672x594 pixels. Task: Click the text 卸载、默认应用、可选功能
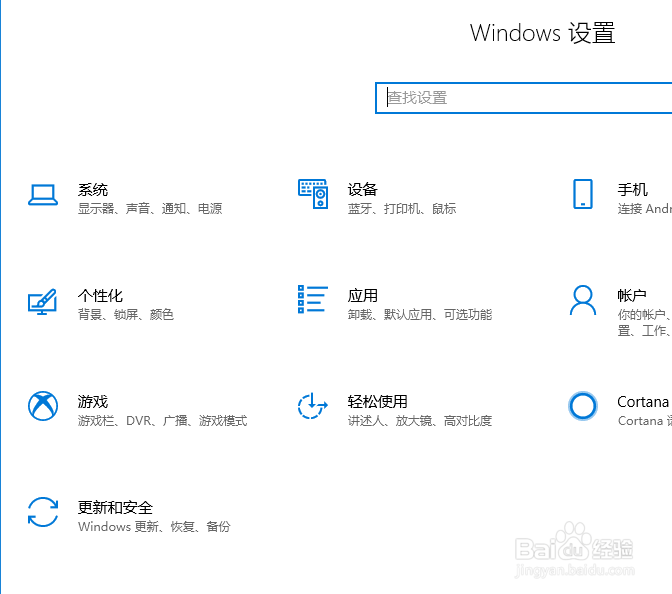tap(420, 315)
